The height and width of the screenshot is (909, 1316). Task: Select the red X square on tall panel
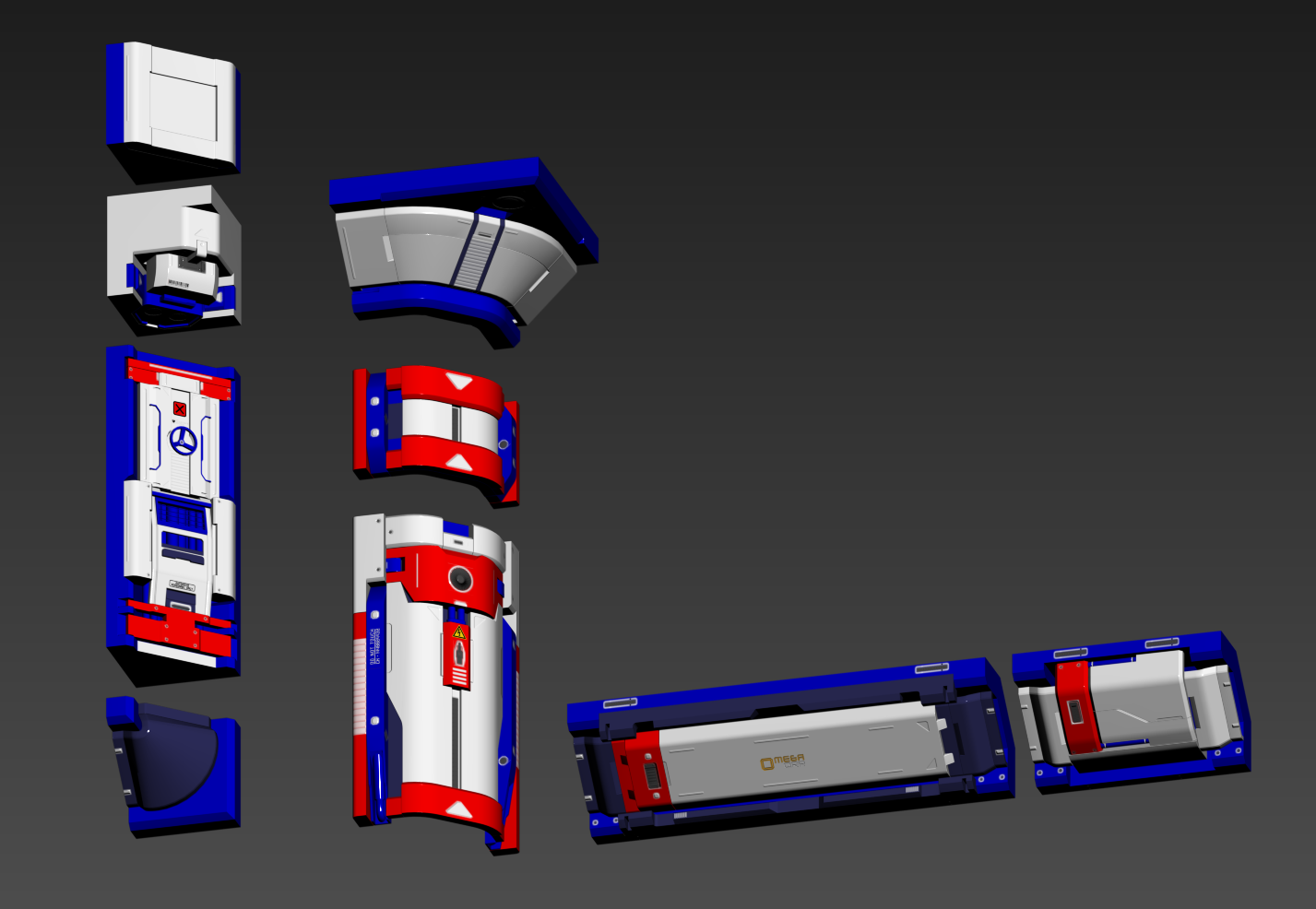tap(180, 408)
